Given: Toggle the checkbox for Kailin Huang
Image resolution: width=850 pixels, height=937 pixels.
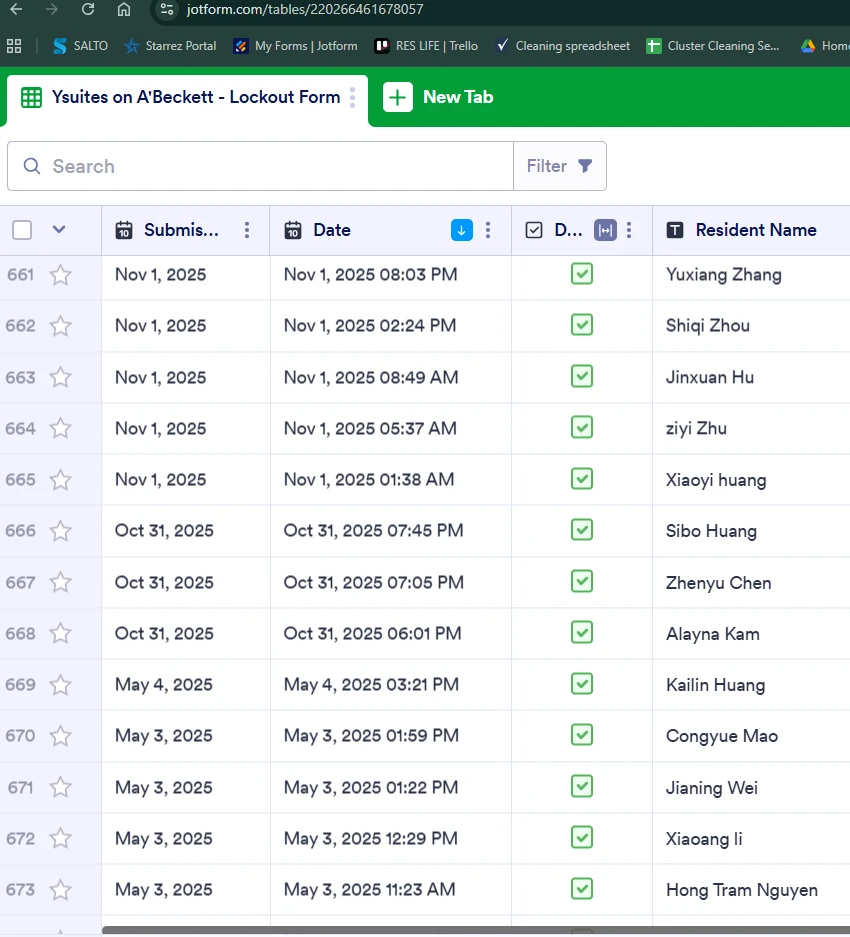Looking at the screenshot, I should tap(582, 684).
